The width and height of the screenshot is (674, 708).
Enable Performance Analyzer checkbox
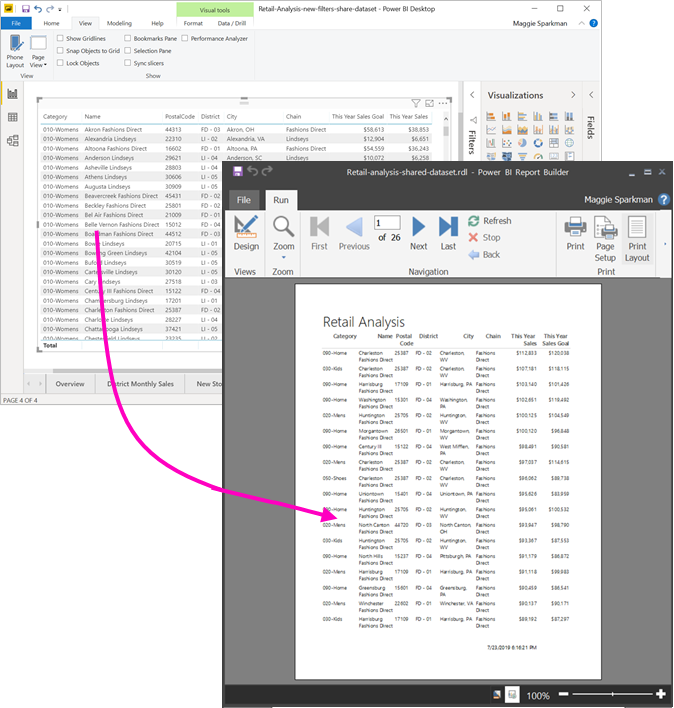[185, 38]
